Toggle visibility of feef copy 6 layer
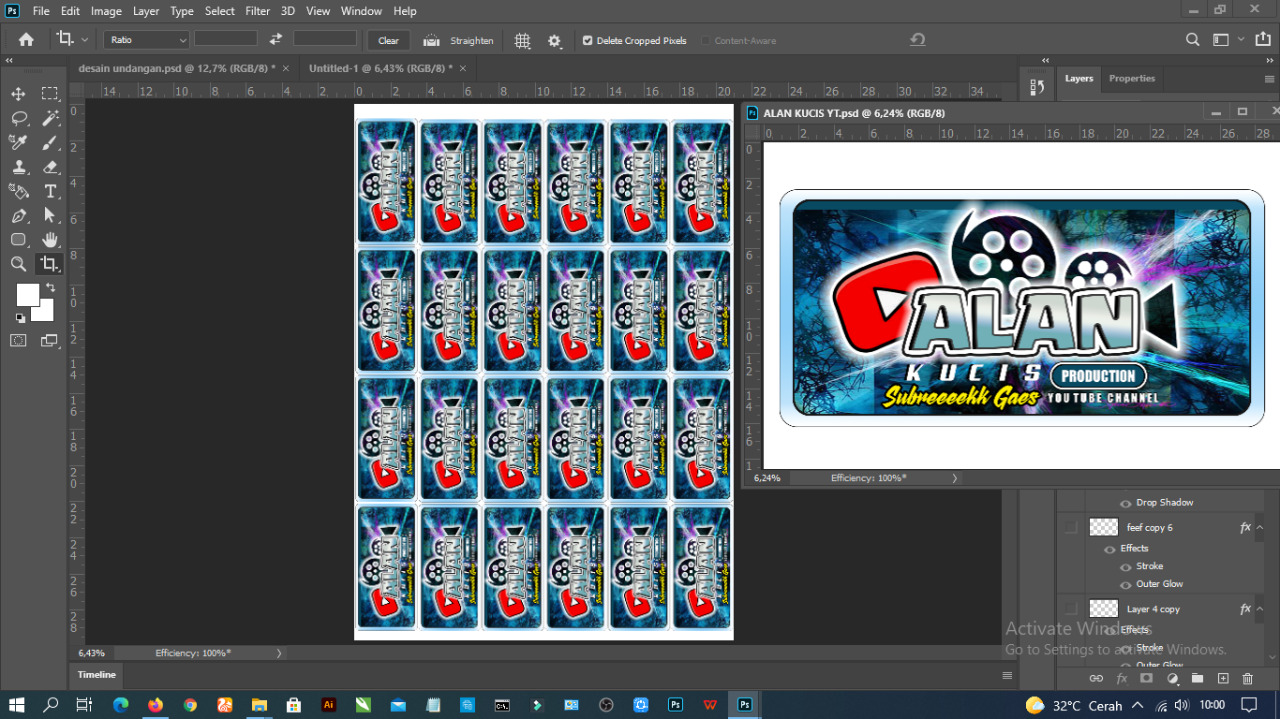Image resolution: width=1280 pixels, height=719 pixels. click(x=1071, y=527)
